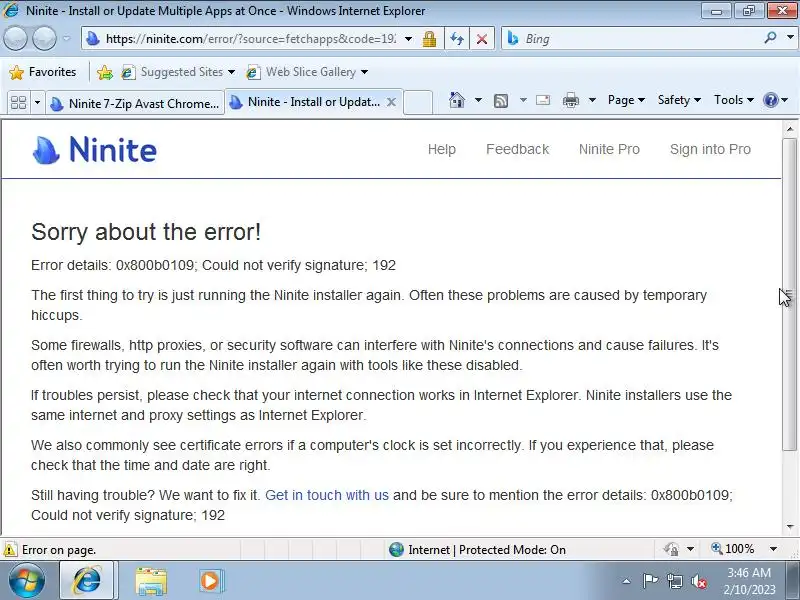
Task: Click the Home page icon
Action: (457, 100)
